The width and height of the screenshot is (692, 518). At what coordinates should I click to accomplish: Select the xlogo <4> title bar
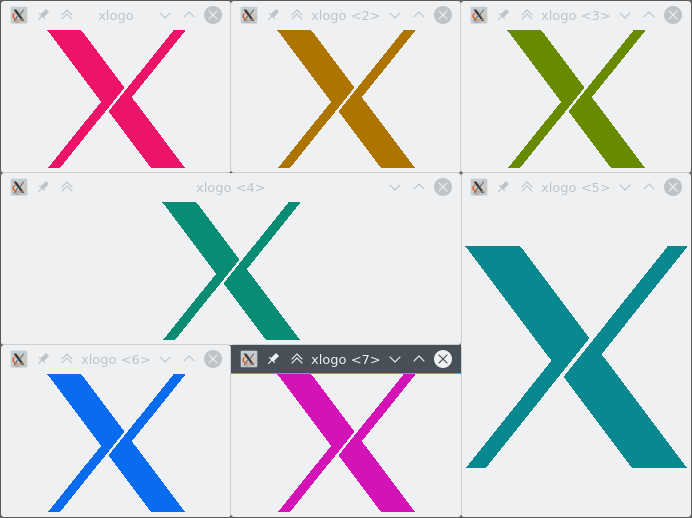tap(230, 187)
